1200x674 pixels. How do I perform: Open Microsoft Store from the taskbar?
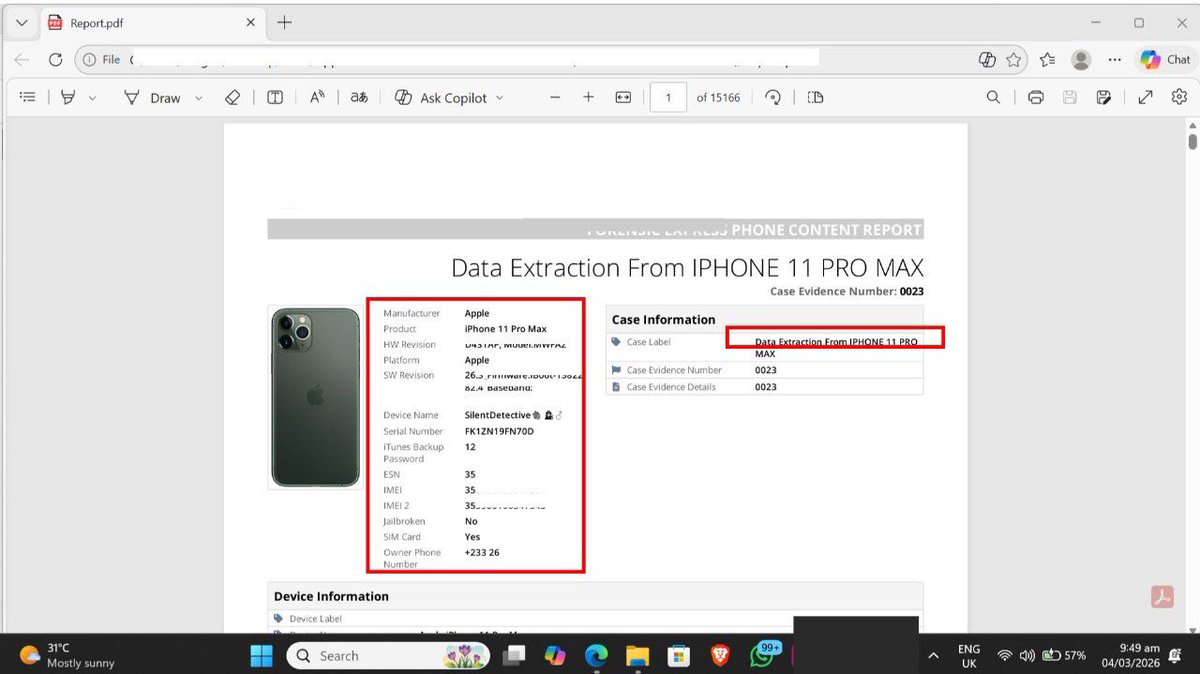(x=679, y=655)
